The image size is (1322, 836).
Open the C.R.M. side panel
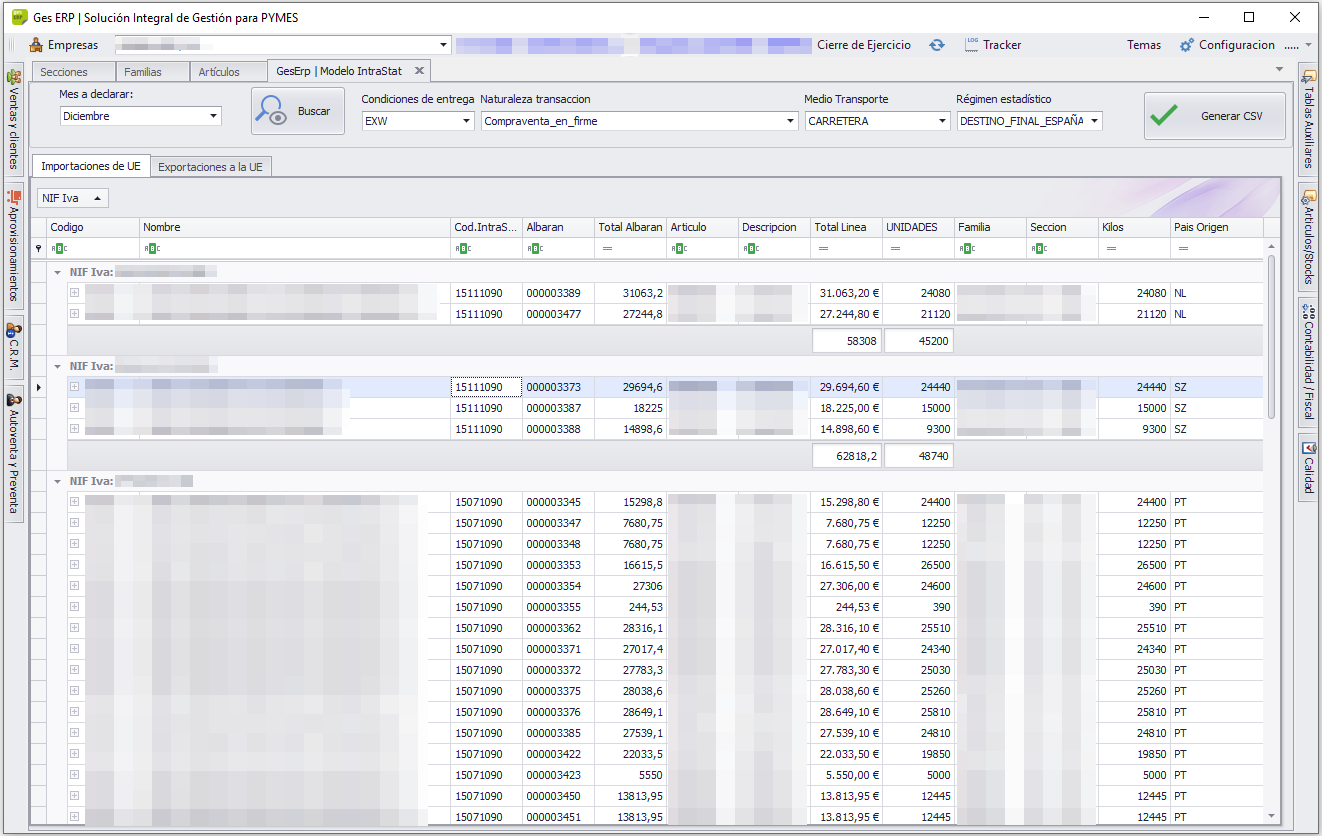point(14,348)
